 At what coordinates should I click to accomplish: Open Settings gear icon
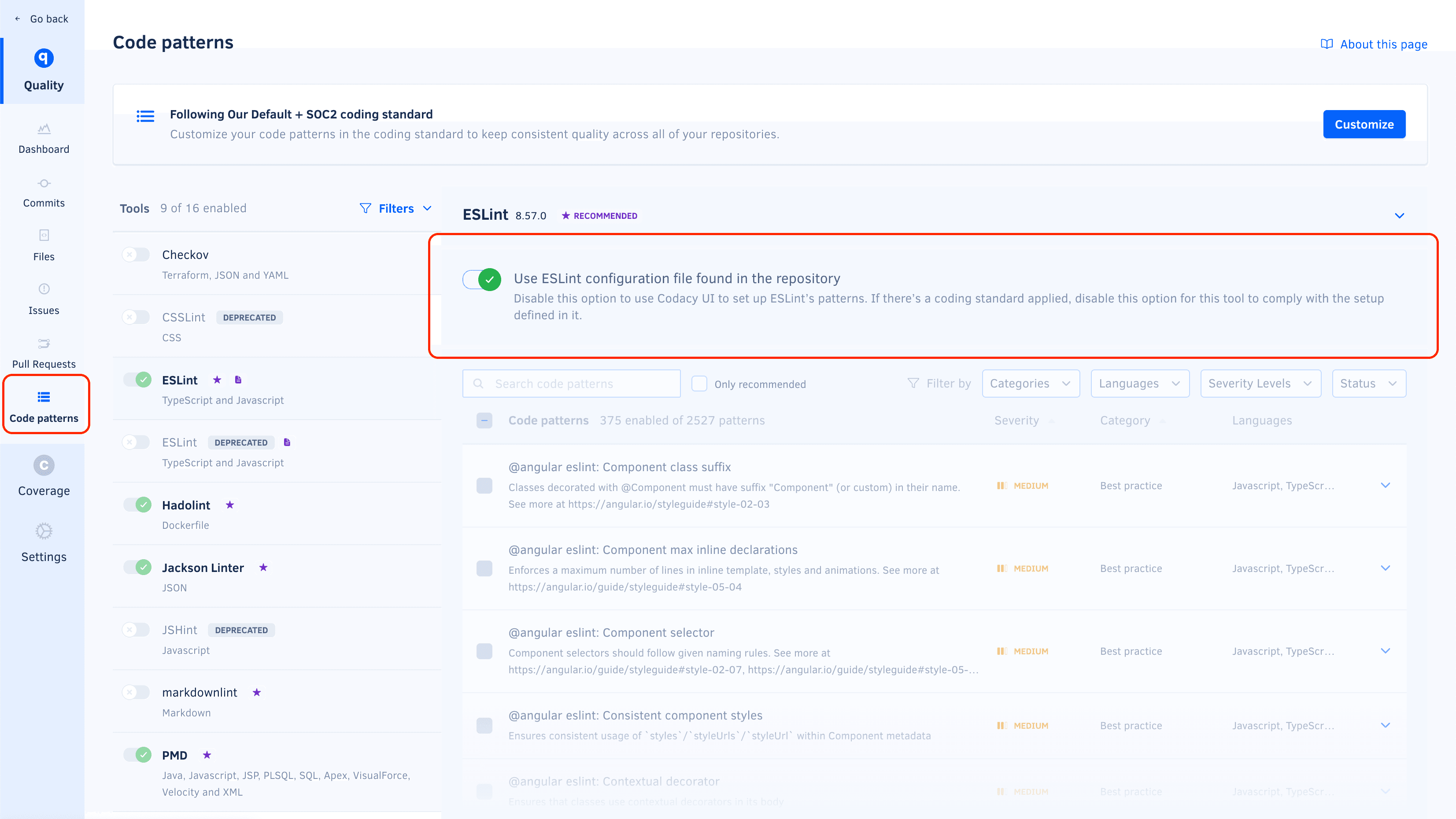point(44,531)
